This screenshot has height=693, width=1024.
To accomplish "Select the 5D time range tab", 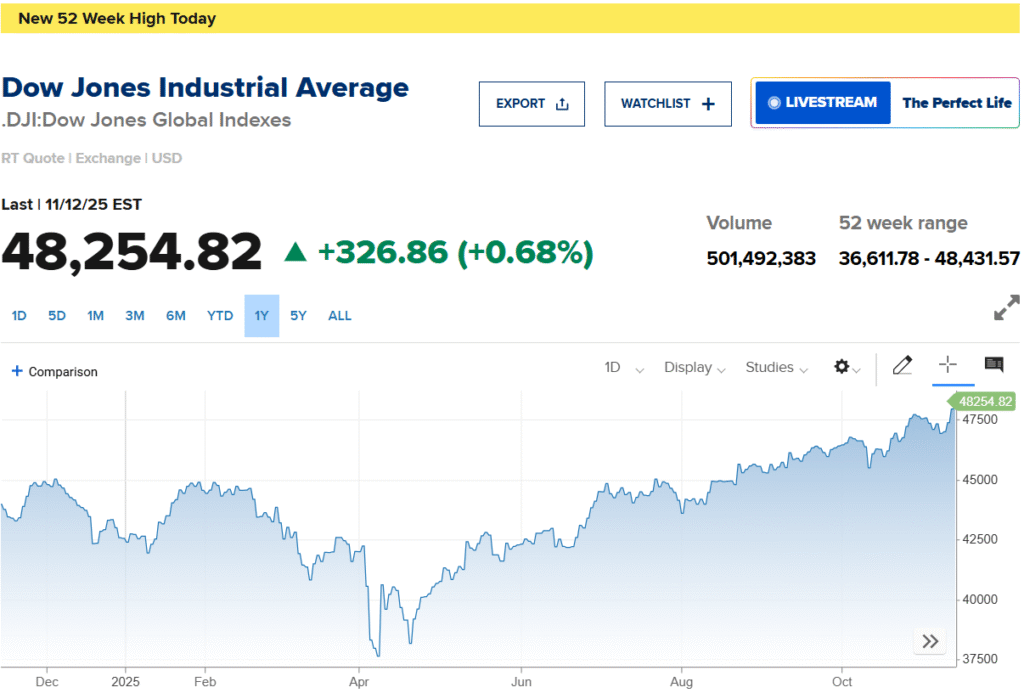I will pyautogui.click(x=57, y=316).
